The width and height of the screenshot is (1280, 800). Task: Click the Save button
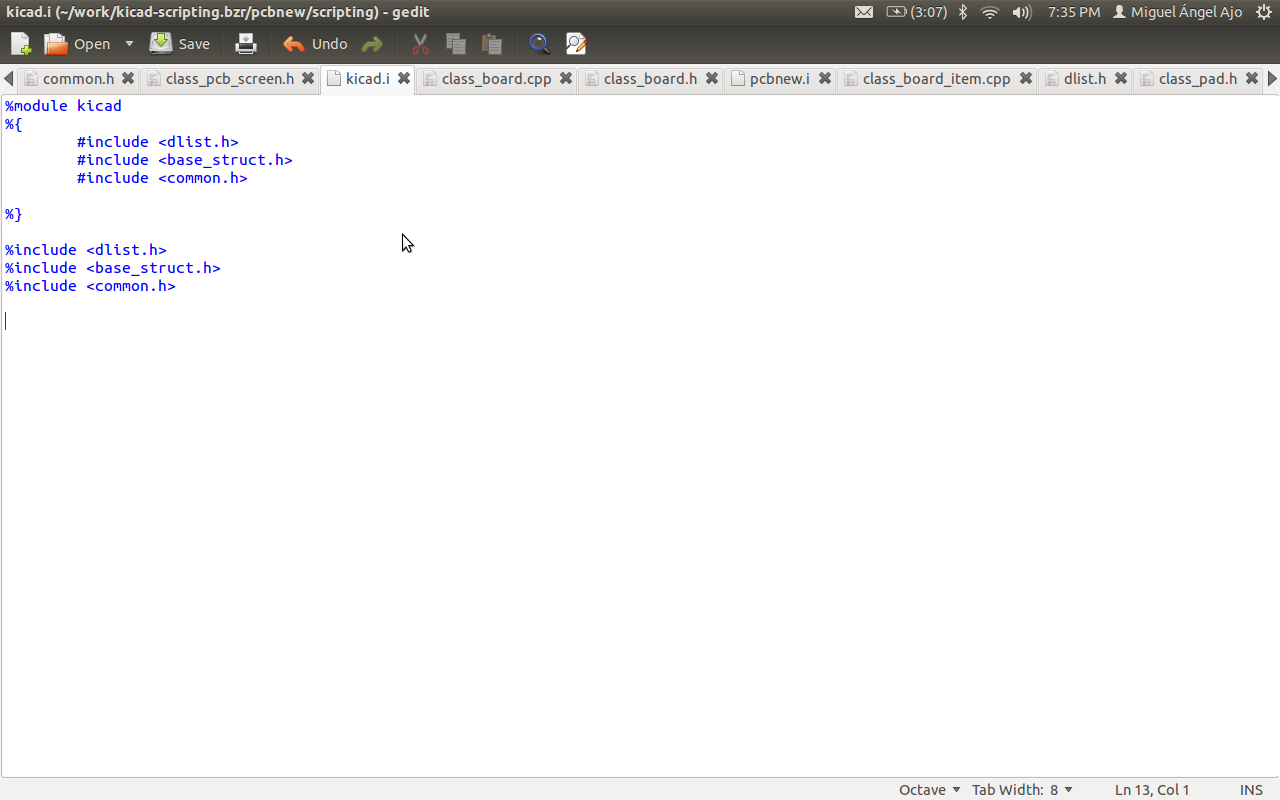[180, 44]
